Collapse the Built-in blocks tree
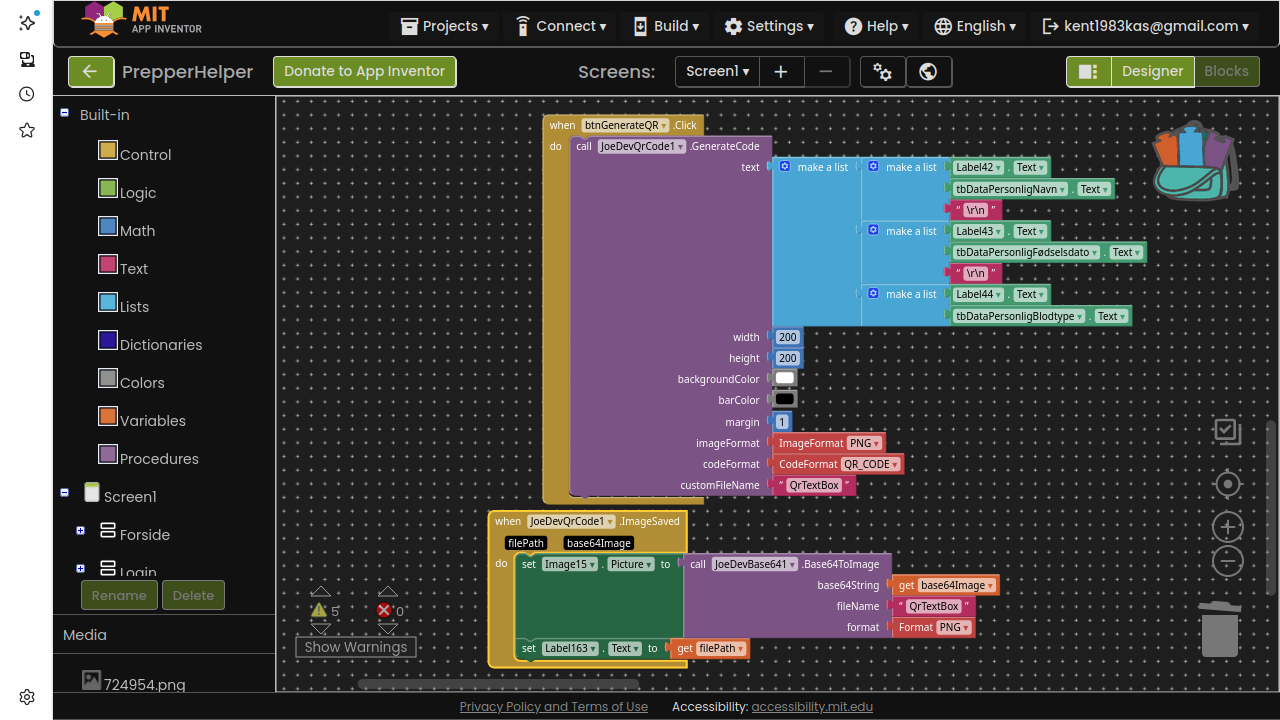1280x720 pixels. (x=65, y=114)
